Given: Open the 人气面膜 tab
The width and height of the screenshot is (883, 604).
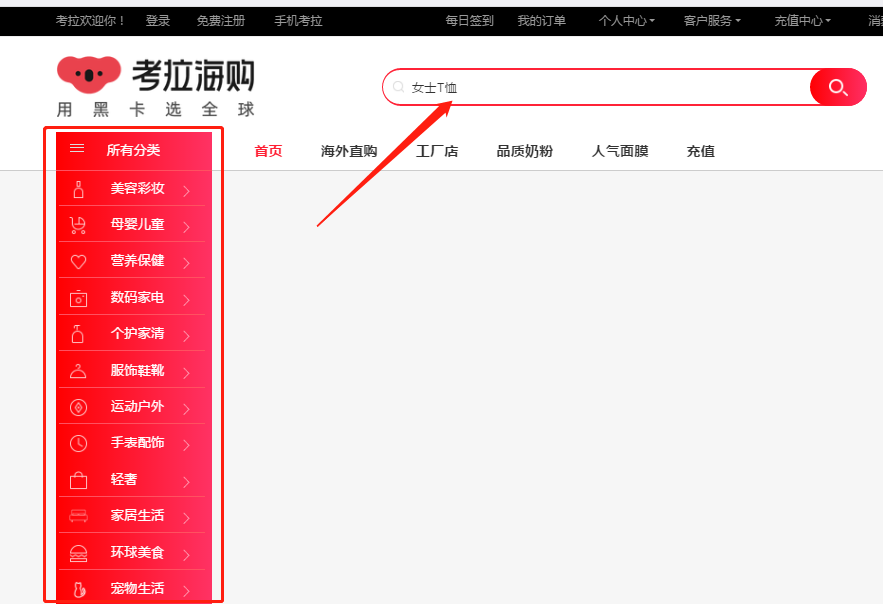Looking at the screenshot, I should point(620,151).
